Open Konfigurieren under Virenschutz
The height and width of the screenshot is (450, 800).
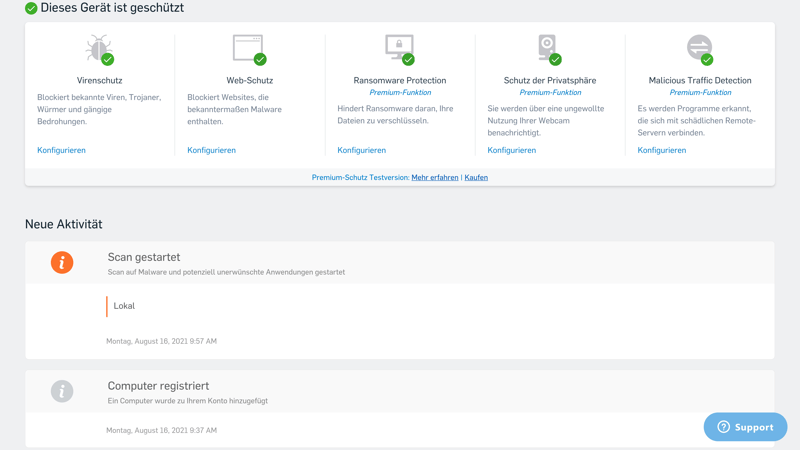pyautogui.click(x=61, y=150)
